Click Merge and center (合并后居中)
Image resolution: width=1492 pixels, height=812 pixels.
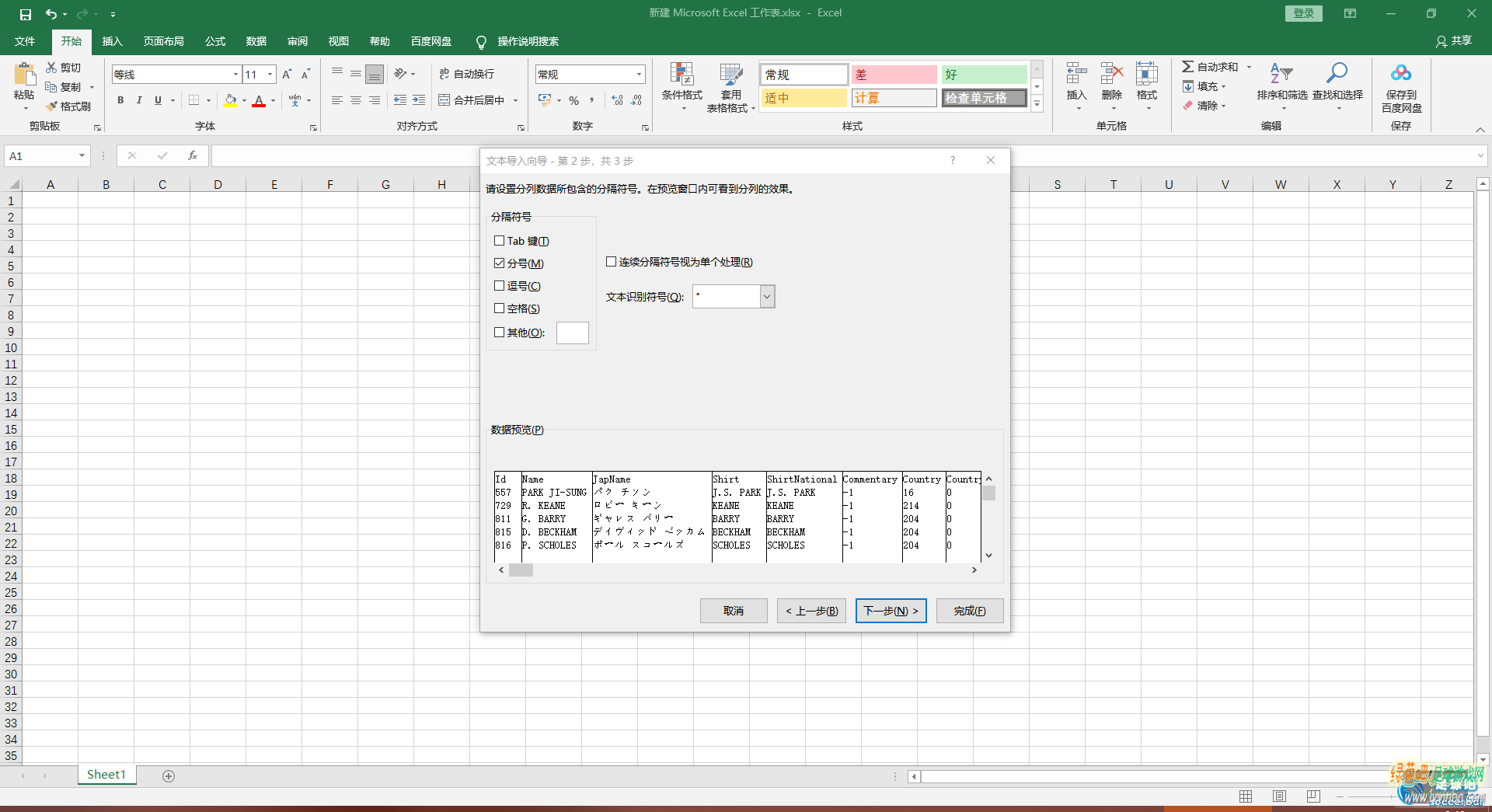point(472,100)
